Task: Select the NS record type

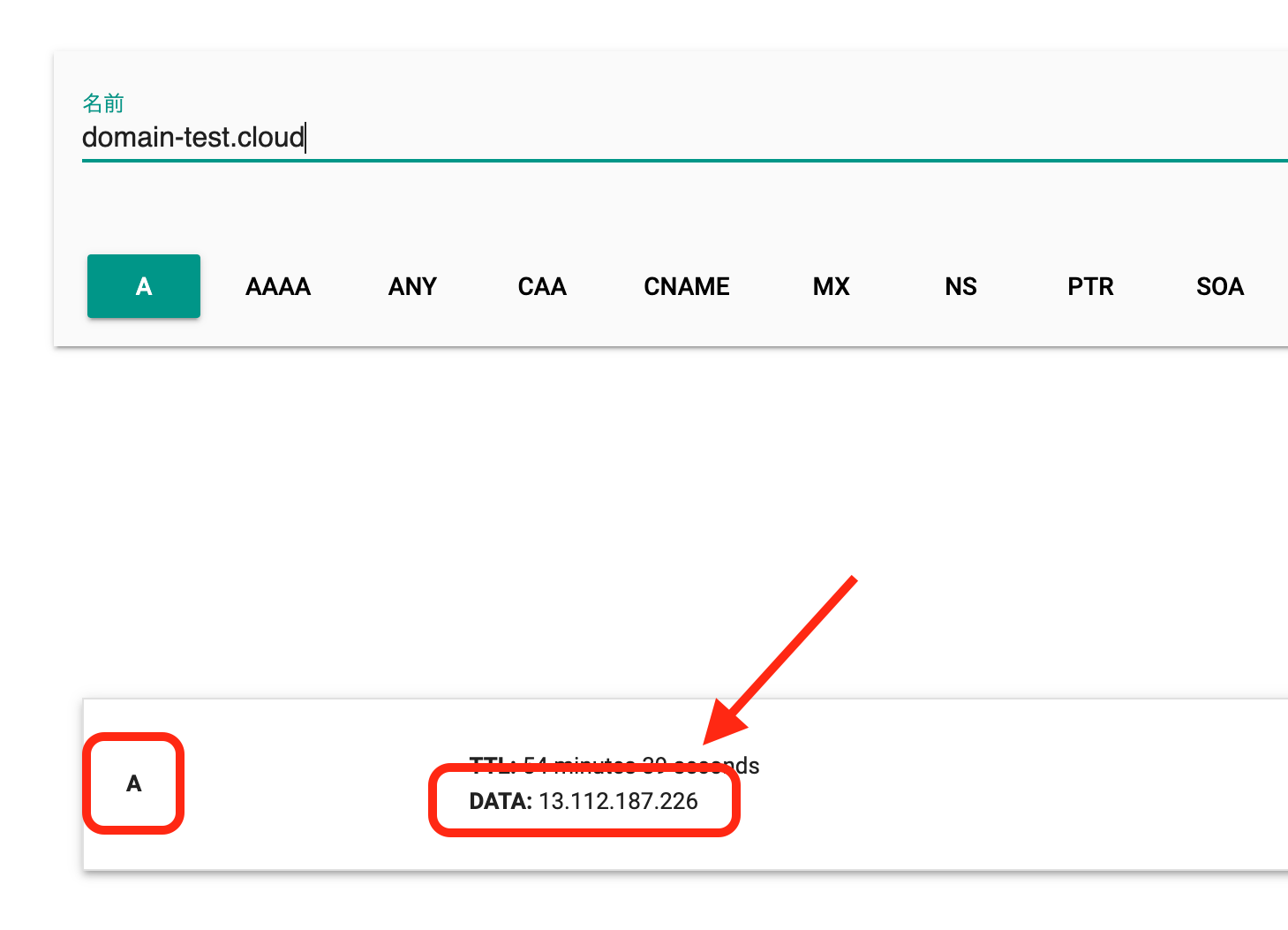Action: pyautogui.click(x=960, y=286)
